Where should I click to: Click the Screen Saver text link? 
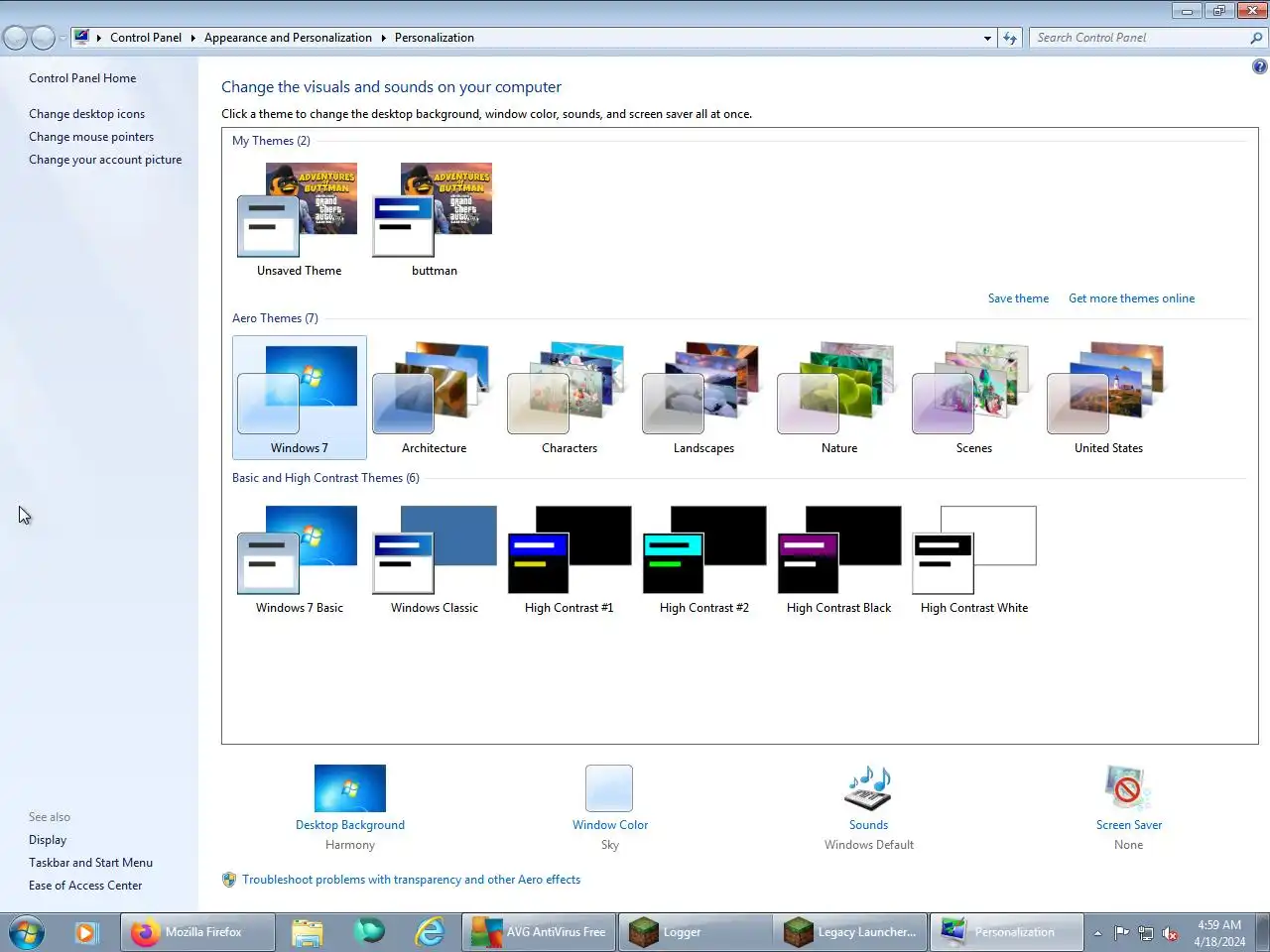(1128, 825)
